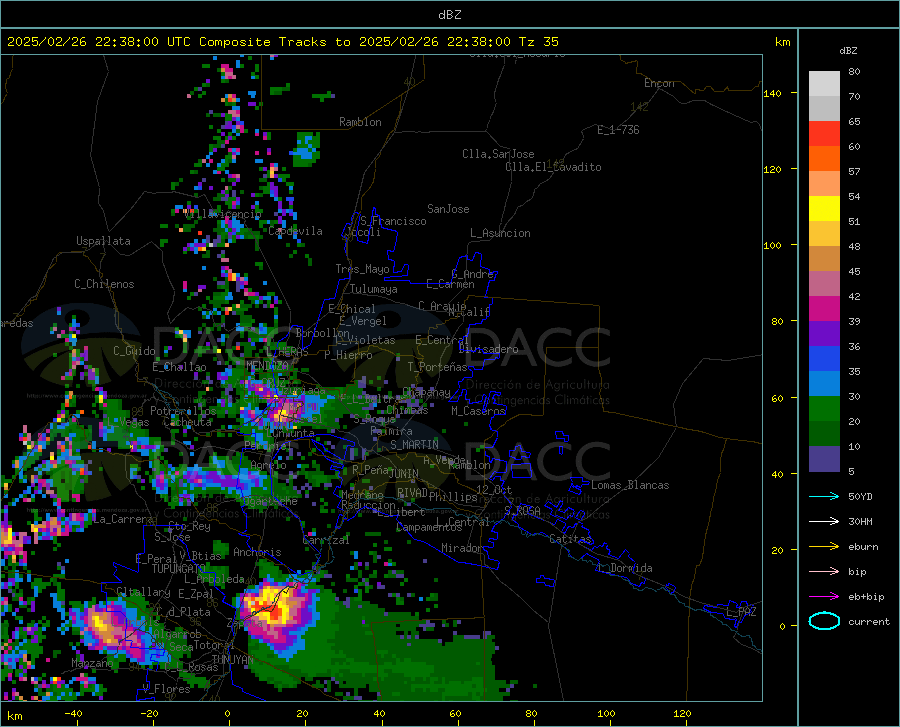Pick the magenta 39–42 dBZ swatch
Viewport: 900px width, 727px height.
tap(824, 309)
